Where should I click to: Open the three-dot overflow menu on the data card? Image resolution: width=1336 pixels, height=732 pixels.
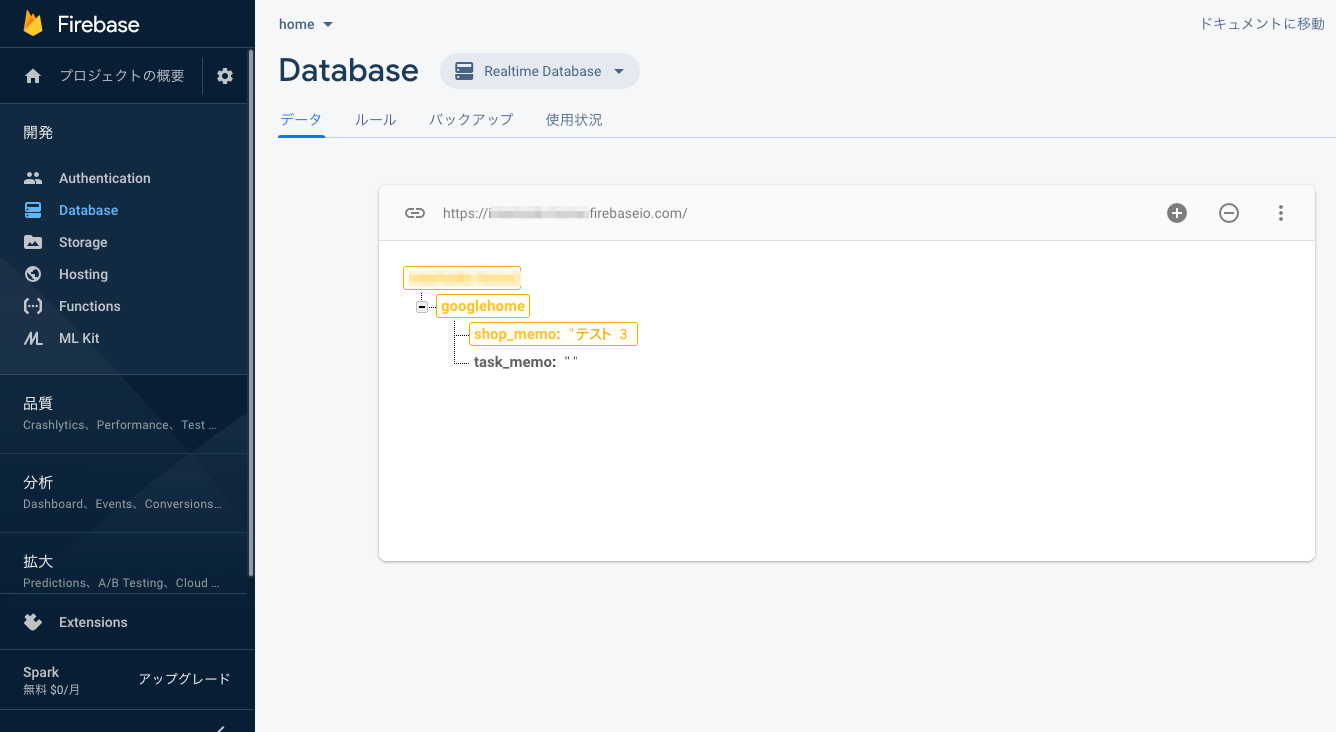pos(1281,213)
